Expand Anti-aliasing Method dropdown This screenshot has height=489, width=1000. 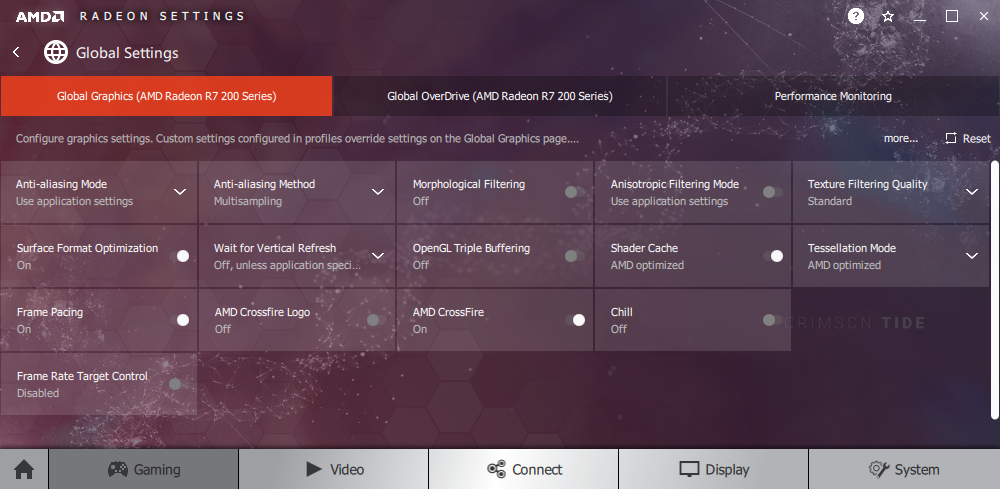[378, 192]
